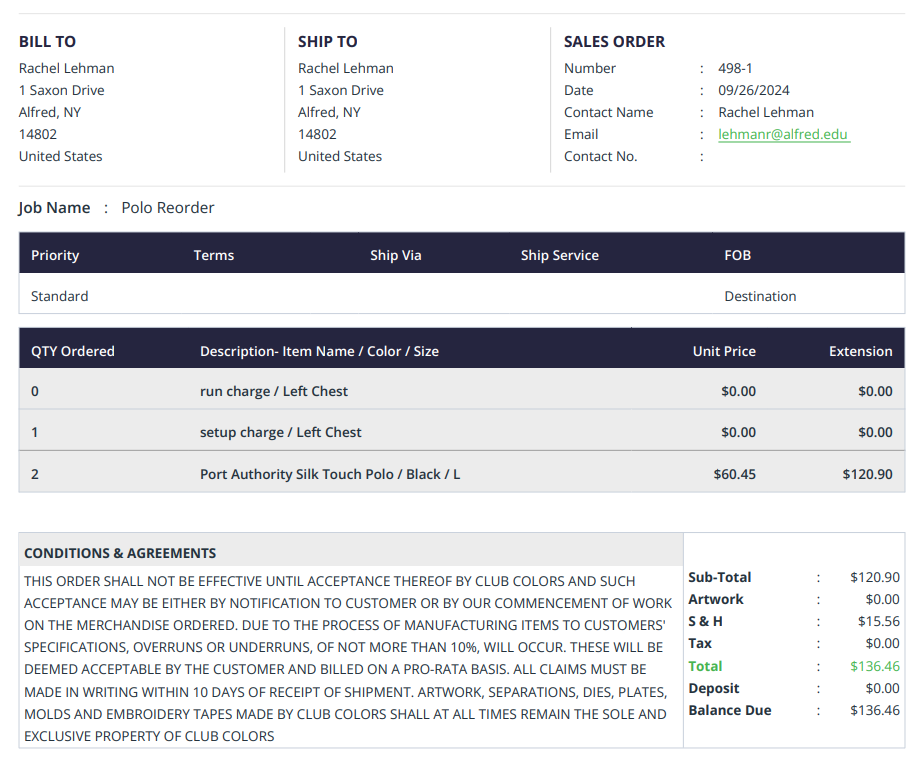Click the green Total amount $136.46
Viewport: 912px width, 767px height.
click(x=874, y=666)
